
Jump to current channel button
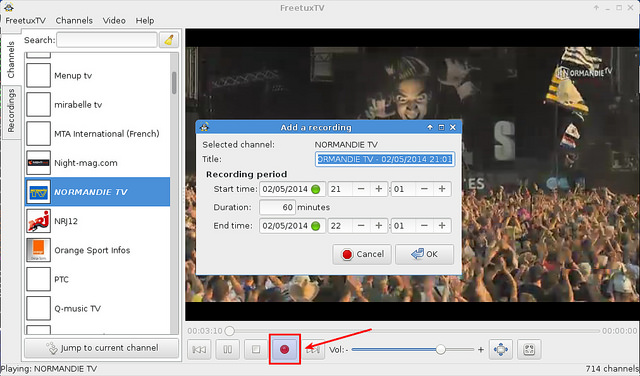click(x=102, y=348)
